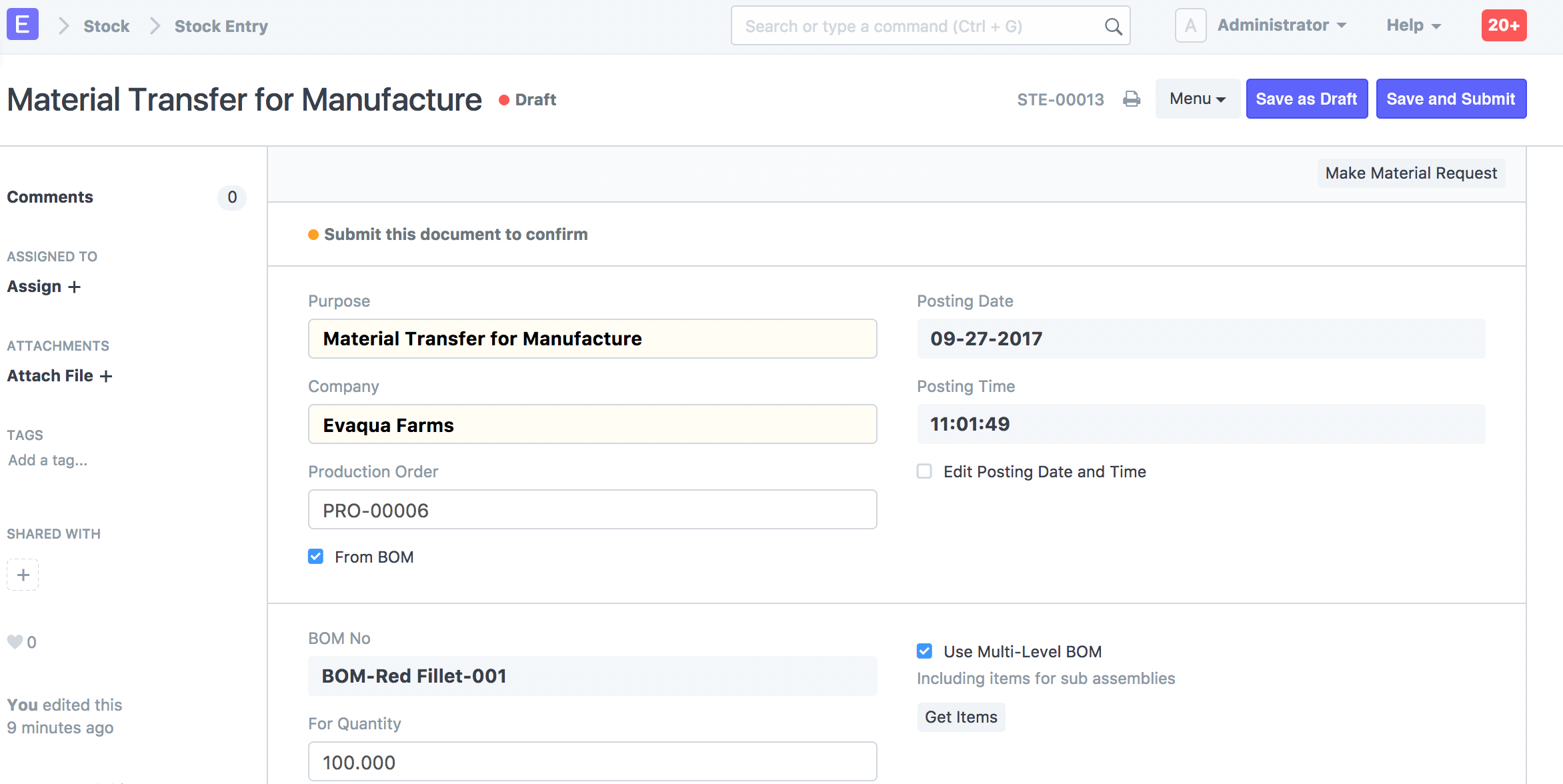
Task: Click Attach File plus icon
Action: (107, 376)
